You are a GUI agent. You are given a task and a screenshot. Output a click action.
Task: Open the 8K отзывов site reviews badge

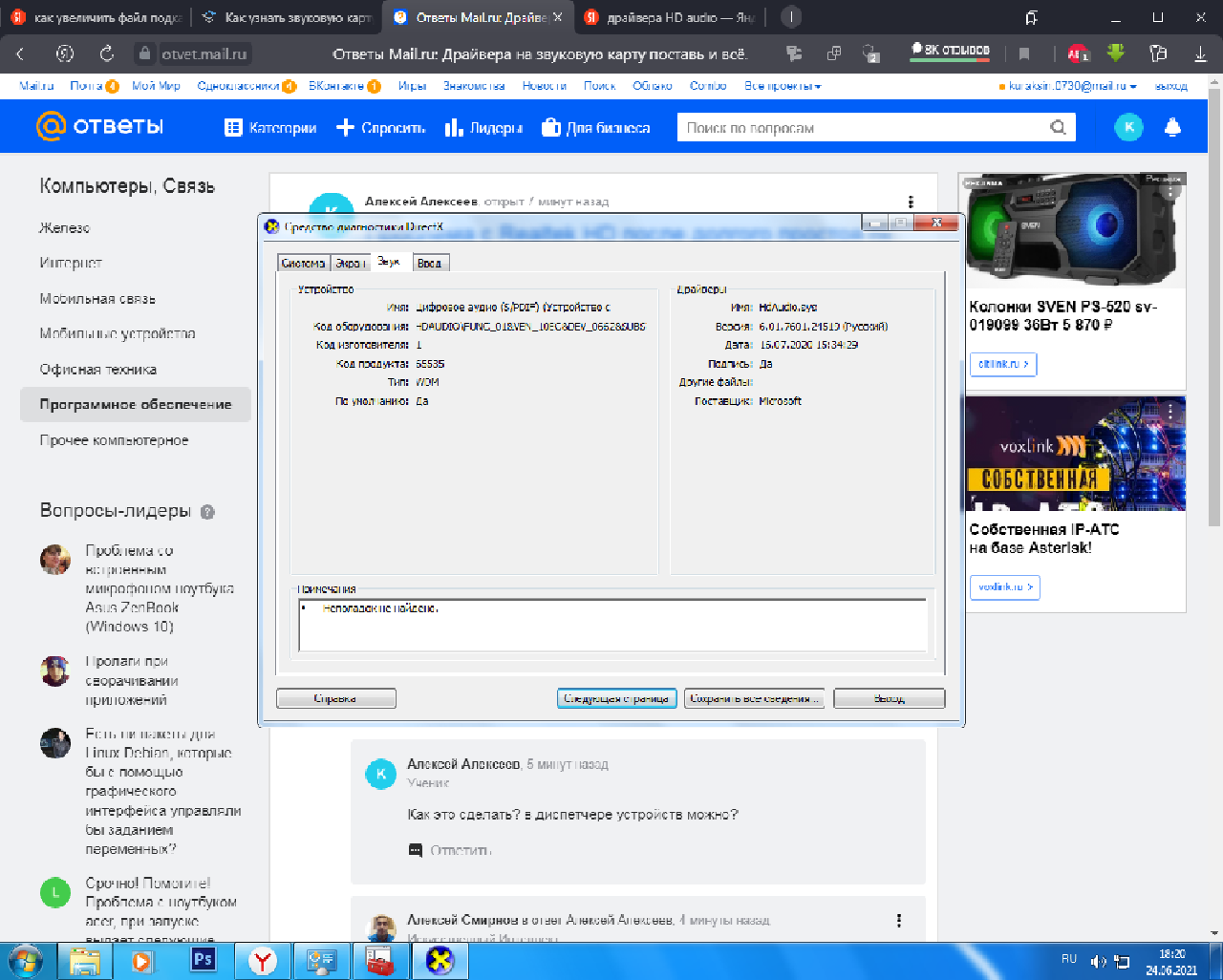tap(950, 52)
